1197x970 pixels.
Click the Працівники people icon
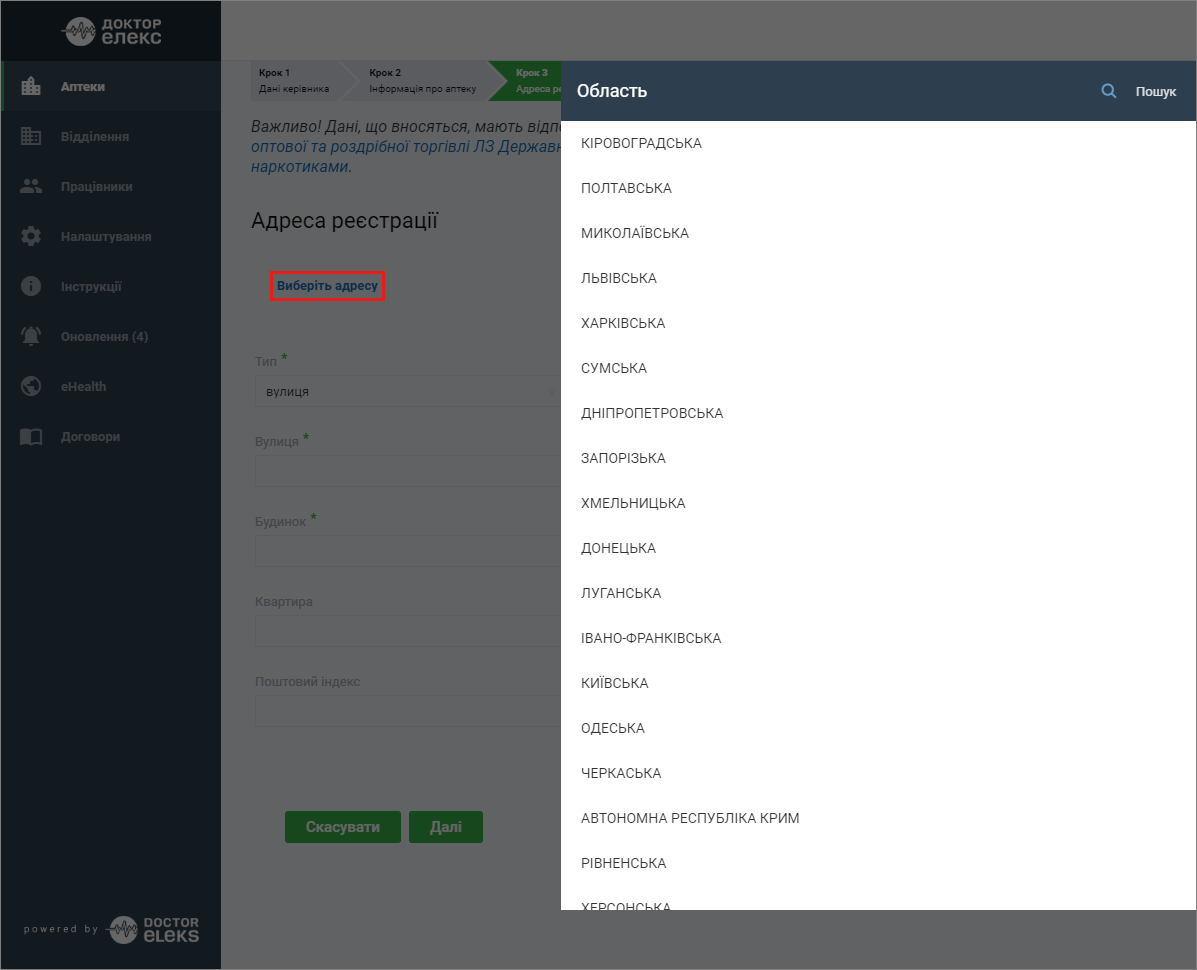tap(31, 186)
